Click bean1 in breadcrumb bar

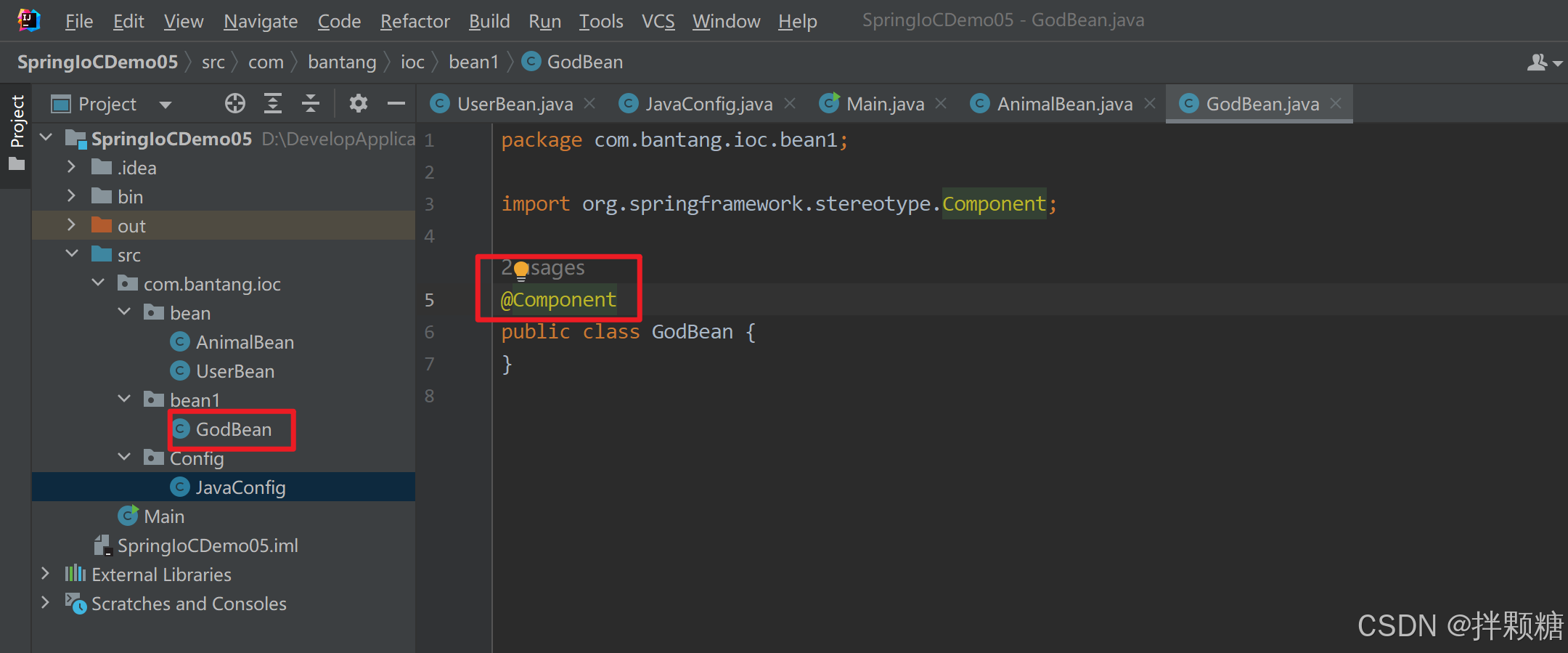tap(474, 62)
